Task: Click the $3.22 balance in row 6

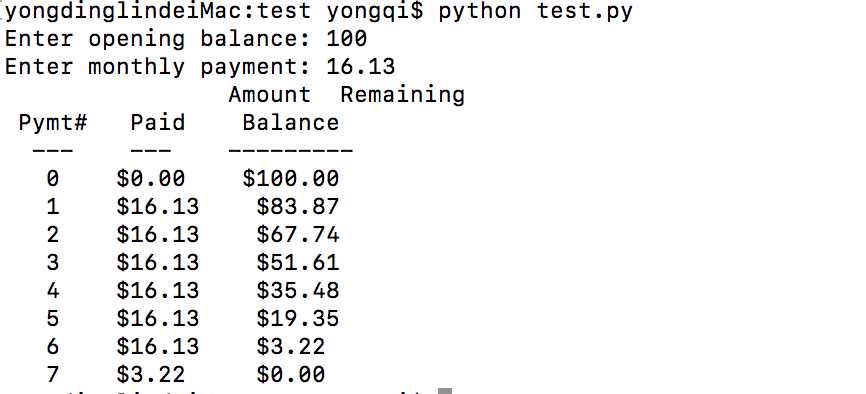Action: (291, 347)
